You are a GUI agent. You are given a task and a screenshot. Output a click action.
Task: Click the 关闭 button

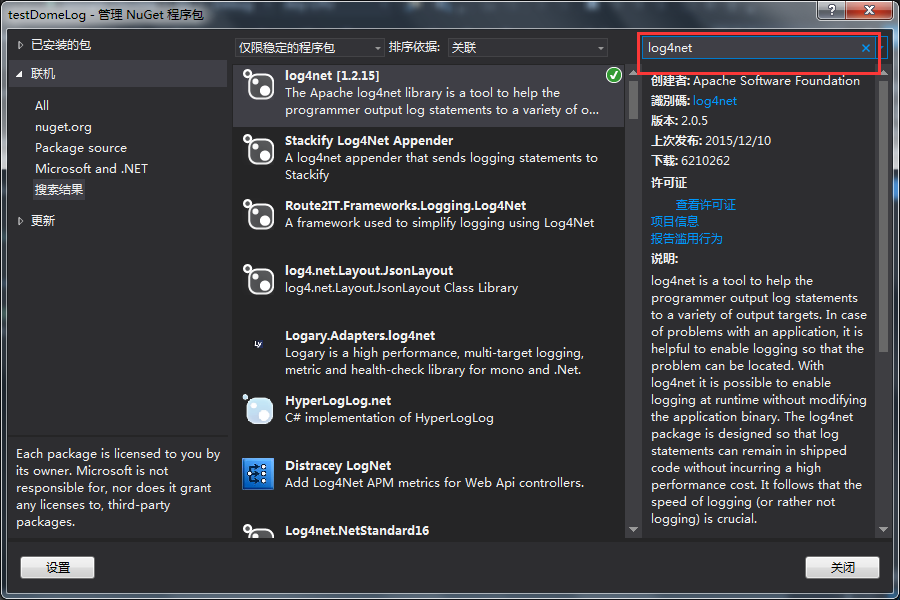[x=842, y=567]
